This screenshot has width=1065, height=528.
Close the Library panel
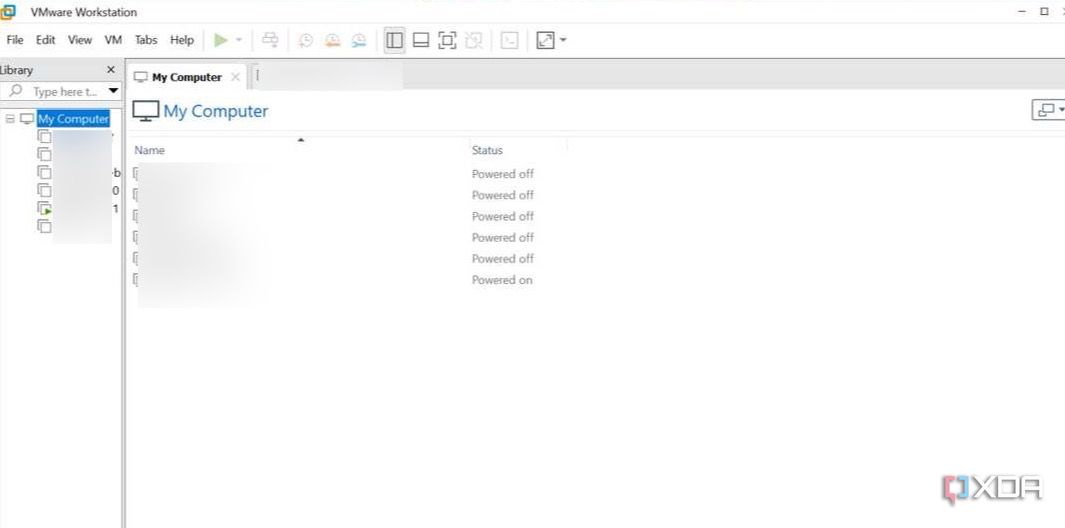111,69
